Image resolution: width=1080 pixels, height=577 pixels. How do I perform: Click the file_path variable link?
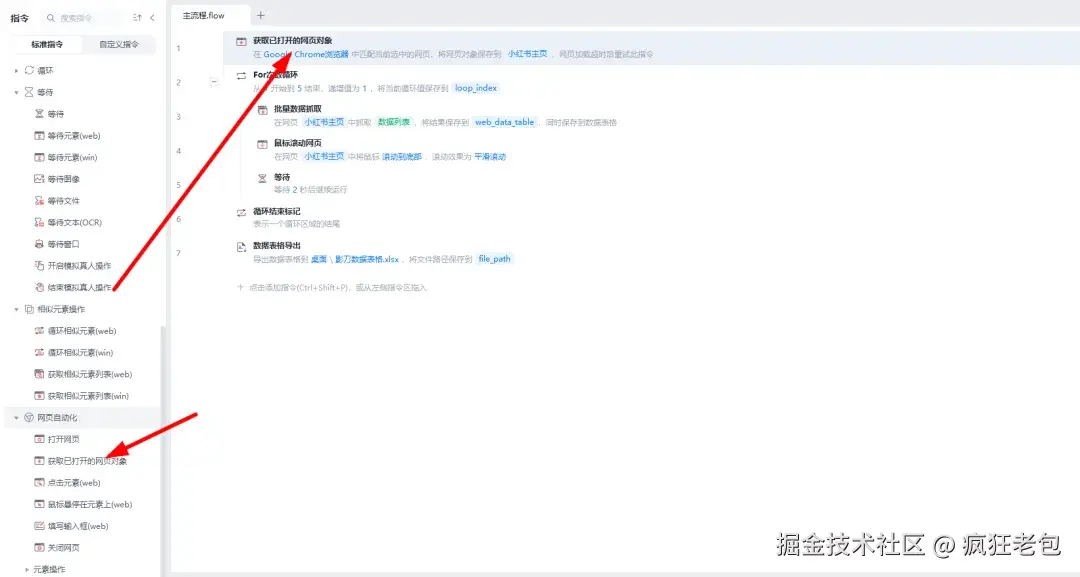pos(495,258)
